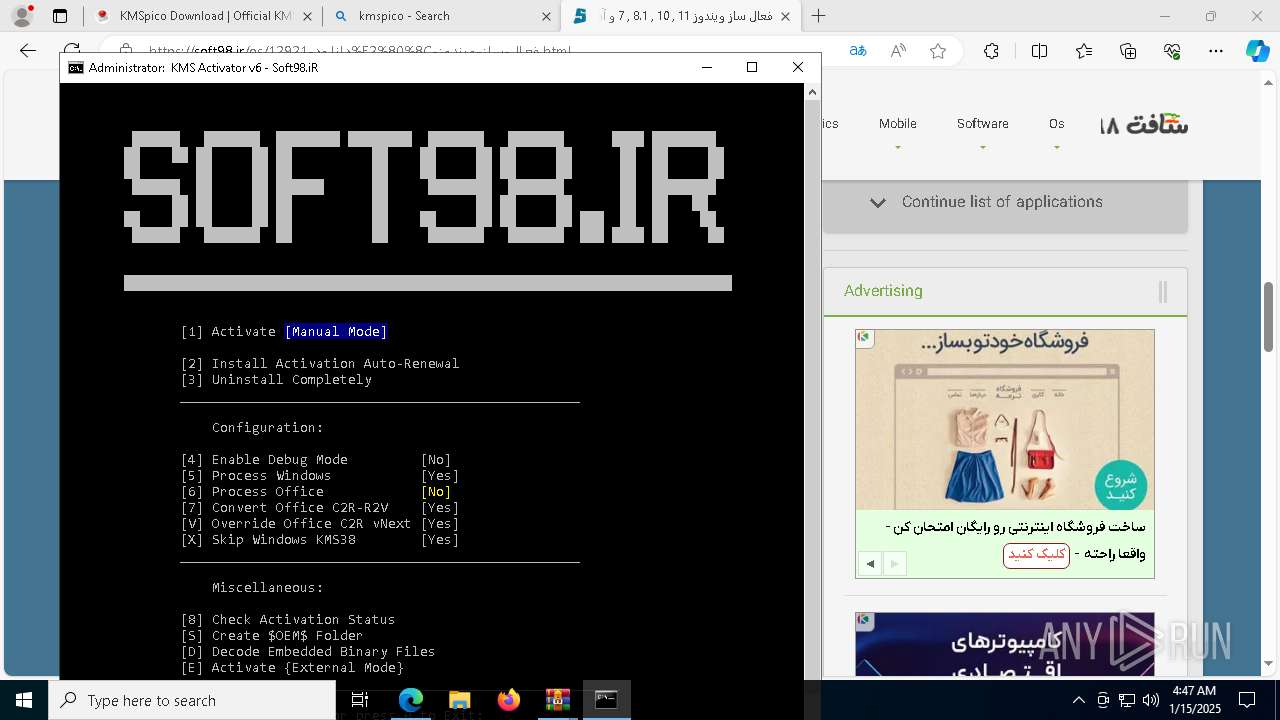Open WinRAR from the taskbar
This screenshot has width=1280, height=720.
(x=557, y=700)
